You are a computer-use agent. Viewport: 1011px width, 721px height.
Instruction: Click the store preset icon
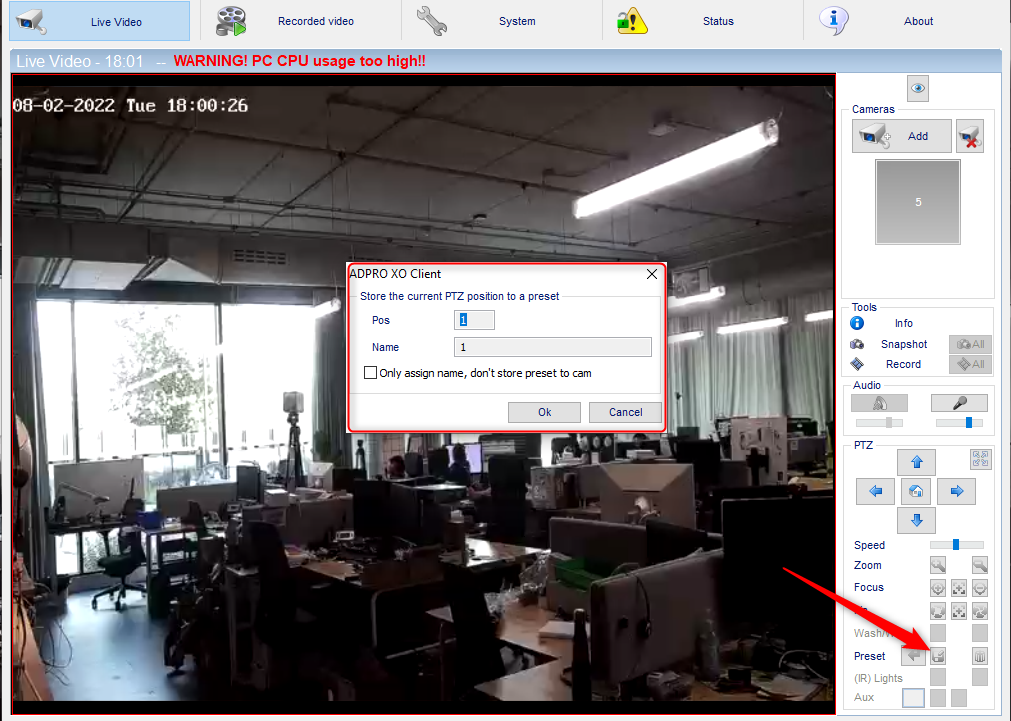(938, 656)
